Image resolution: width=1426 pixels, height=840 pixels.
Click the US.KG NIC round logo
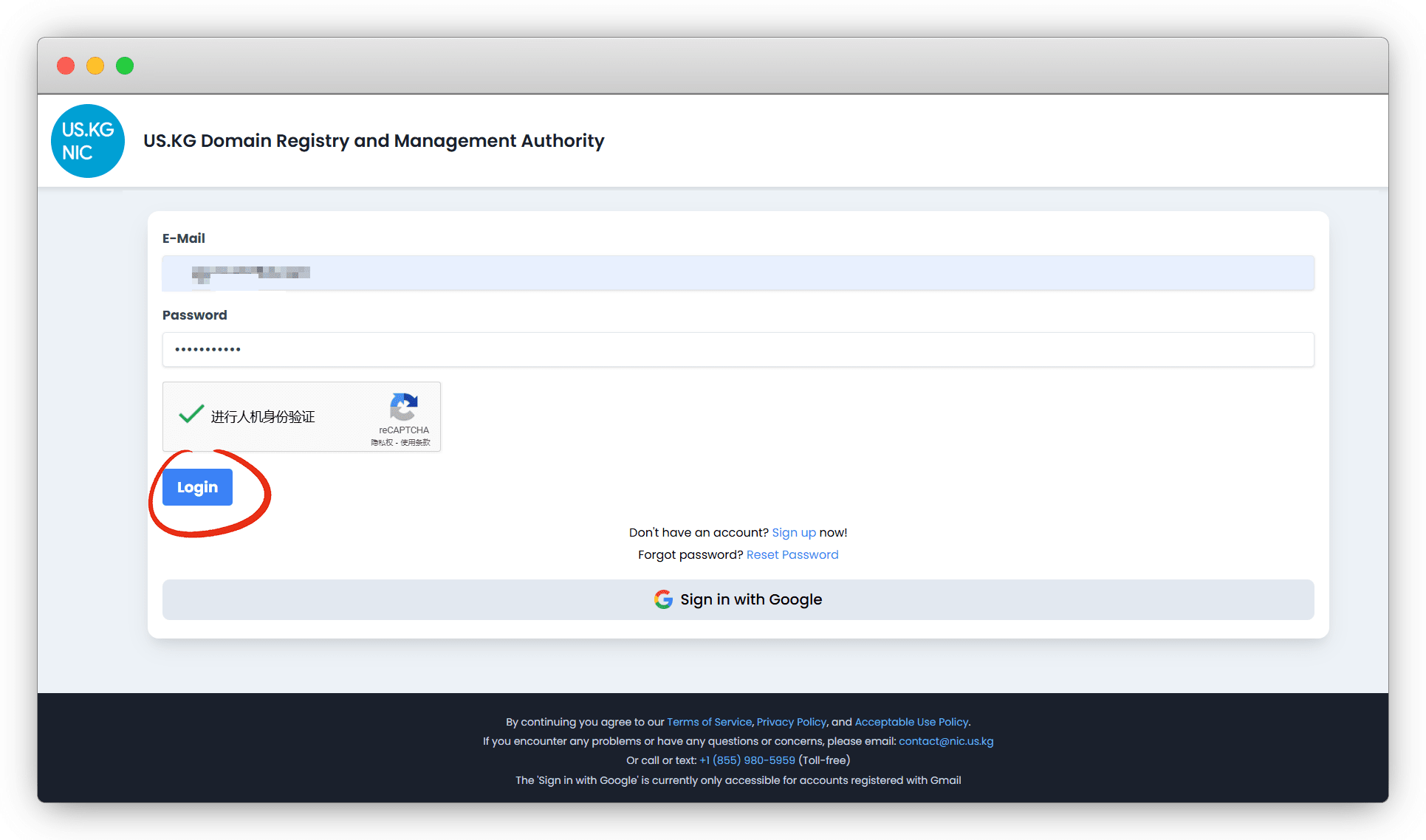pyautogui.click(x=88, y=141)
